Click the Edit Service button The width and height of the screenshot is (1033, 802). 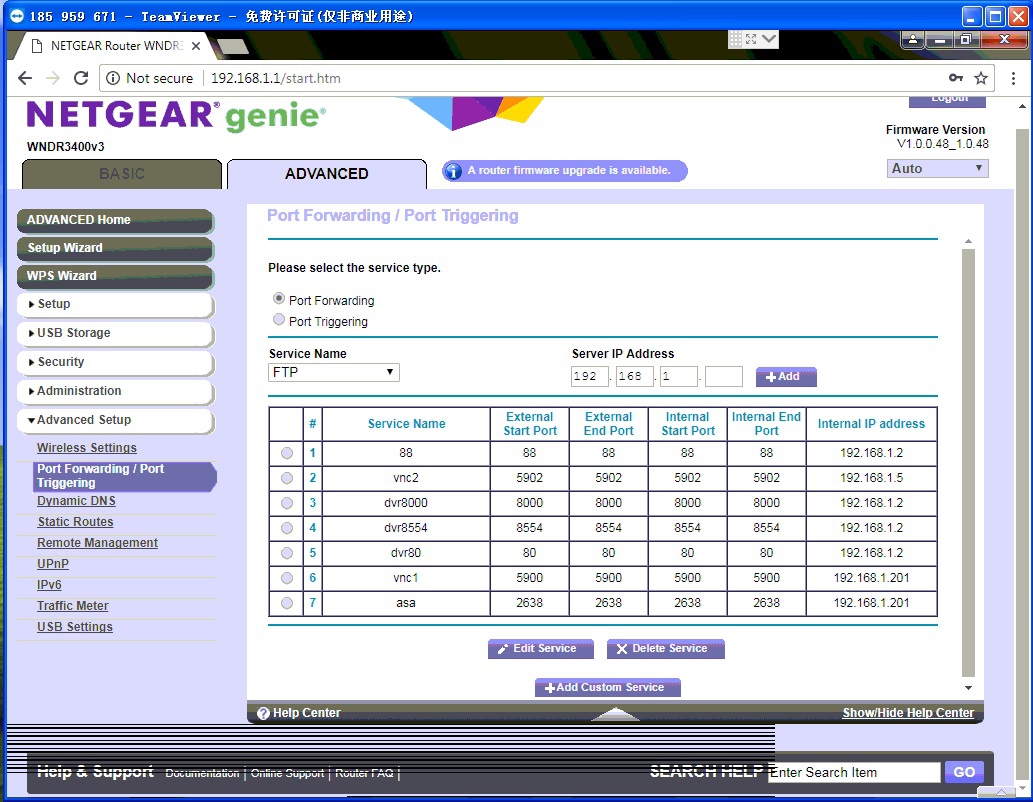pyautogui.click(x=540, y=649)
